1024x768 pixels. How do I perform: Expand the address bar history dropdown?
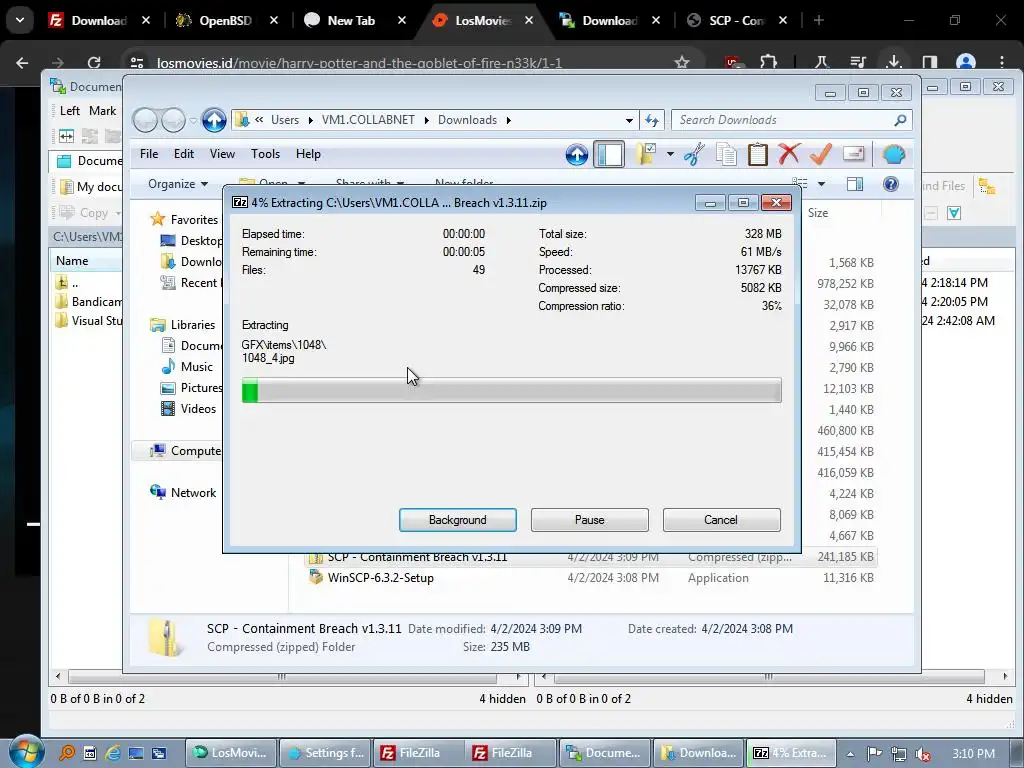[x=629, y=120]
